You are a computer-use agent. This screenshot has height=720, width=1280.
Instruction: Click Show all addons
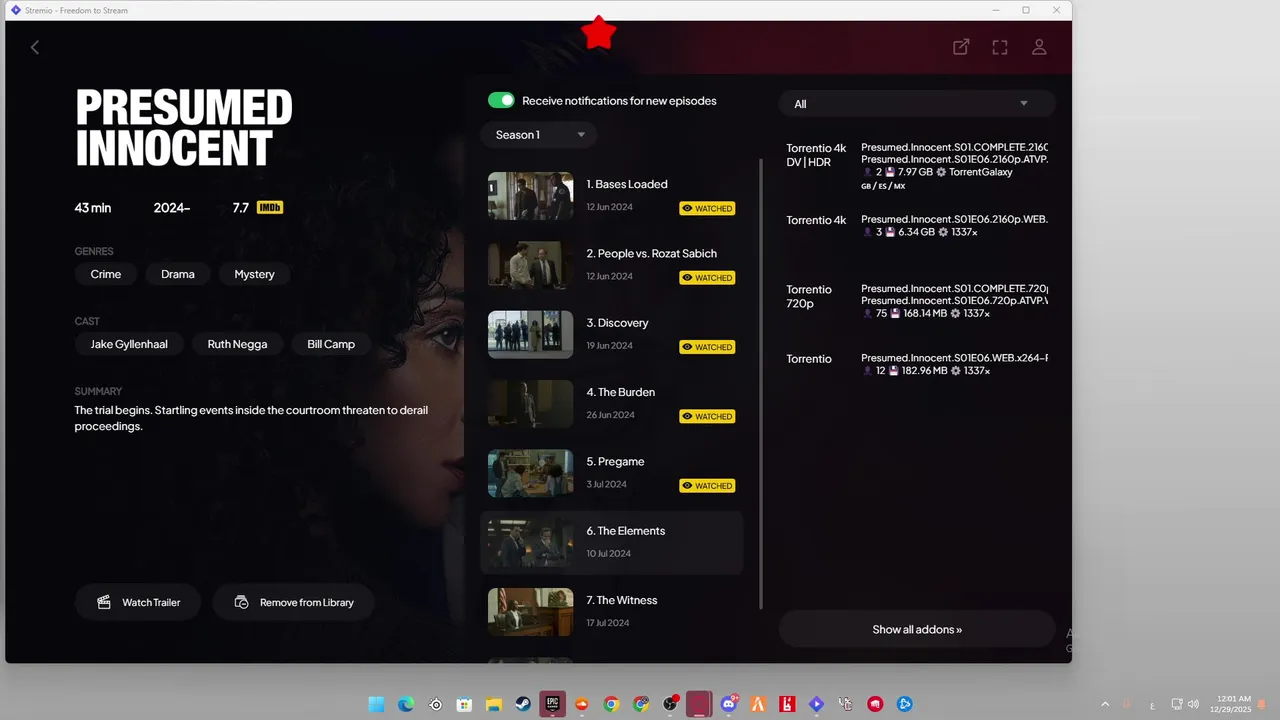point(917,629)
